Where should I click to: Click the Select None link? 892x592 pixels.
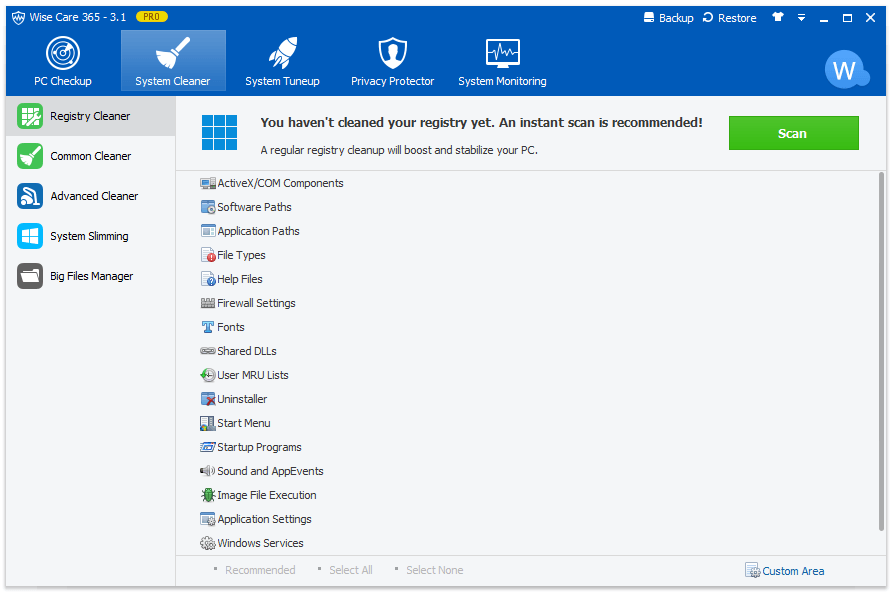(435, 570)
